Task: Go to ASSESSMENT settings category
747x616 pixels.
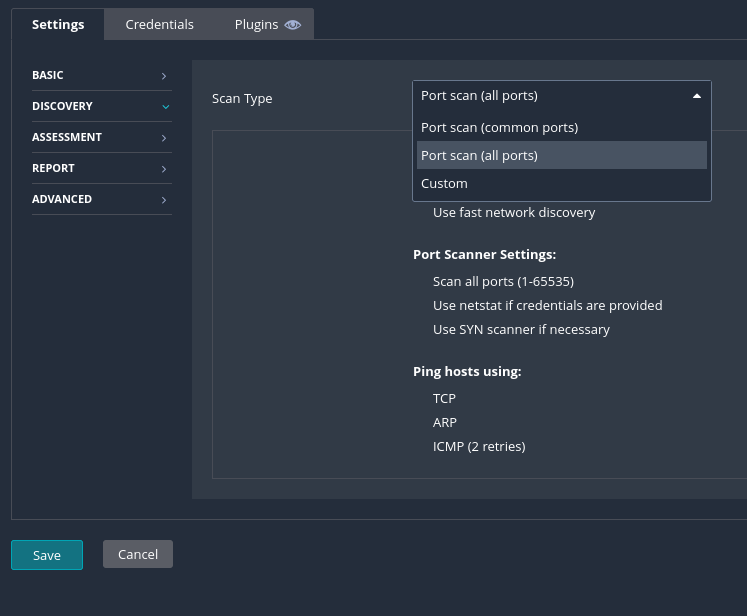Action: tap(67, 137)
